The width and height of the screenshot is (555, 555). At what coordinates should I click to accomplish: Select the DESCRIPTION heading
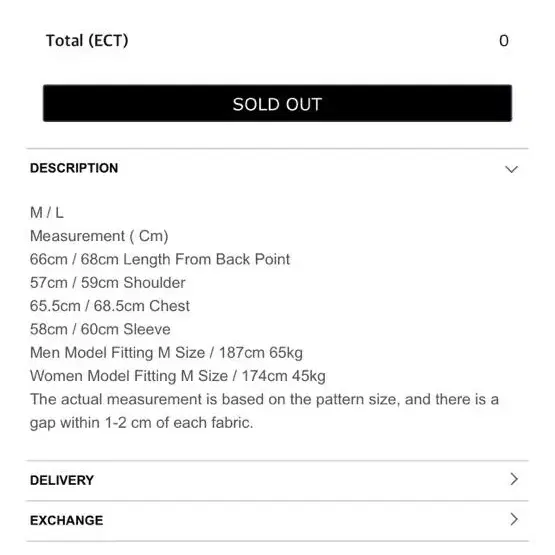[74, 168]
